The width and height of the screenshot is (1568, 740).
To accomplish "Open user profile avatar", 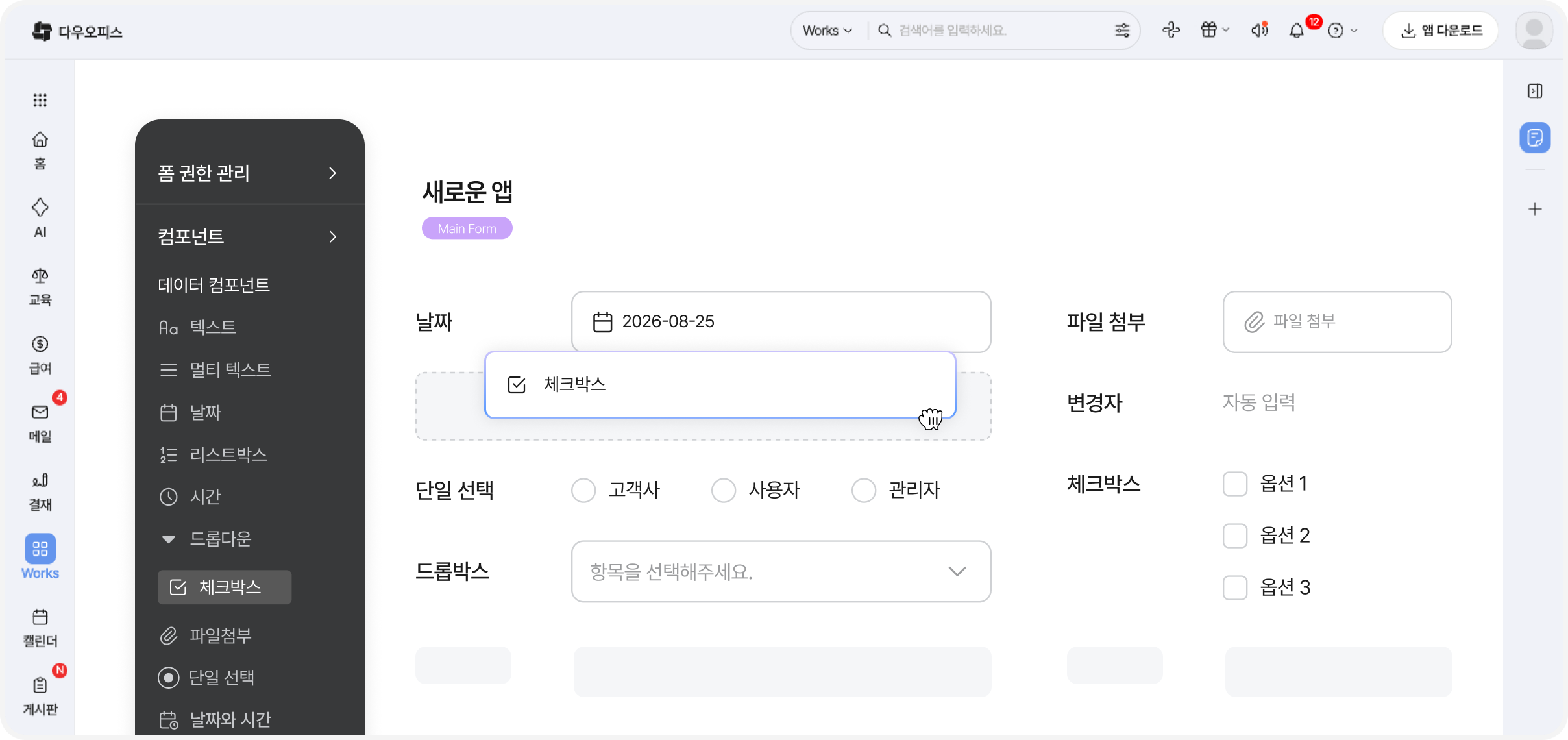I will click(x=1534, y=31).
